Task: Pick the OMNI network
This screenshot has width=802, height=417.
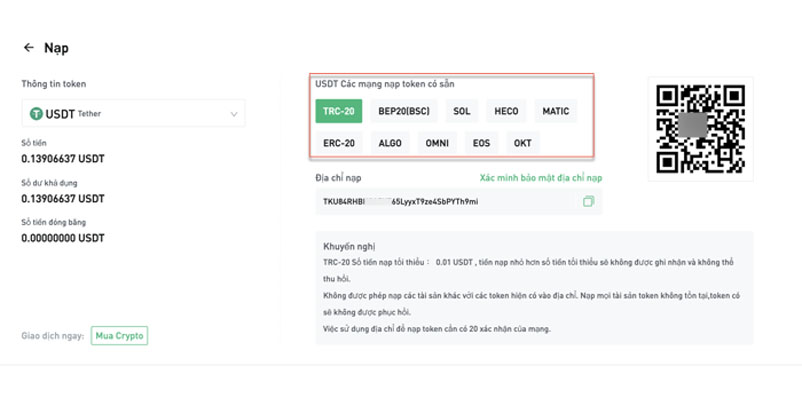Action: pyautogui.click(x=437, y=143)
